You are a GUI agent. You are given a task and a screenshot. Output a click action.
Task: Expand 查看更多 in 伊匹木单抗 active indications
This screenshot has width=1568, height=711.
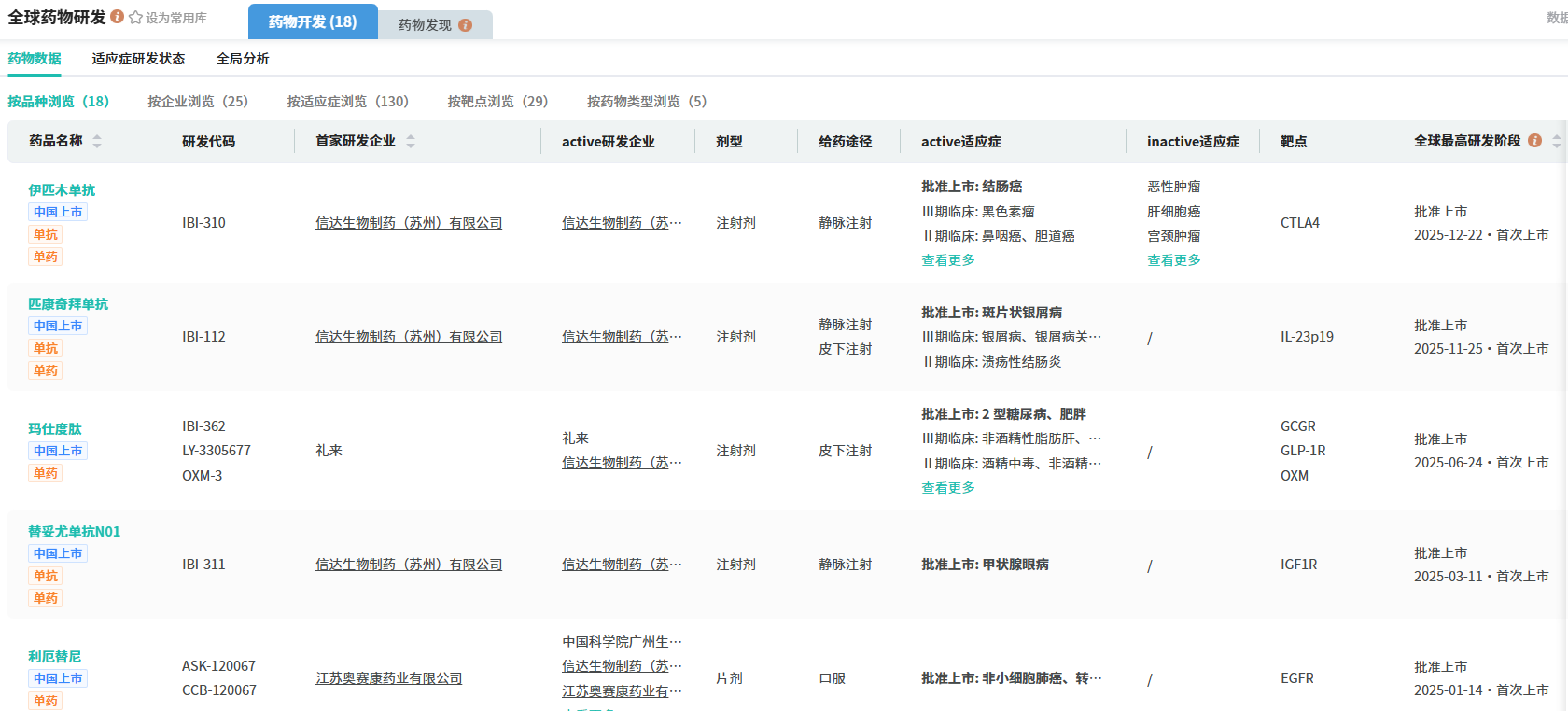point(947,261)
